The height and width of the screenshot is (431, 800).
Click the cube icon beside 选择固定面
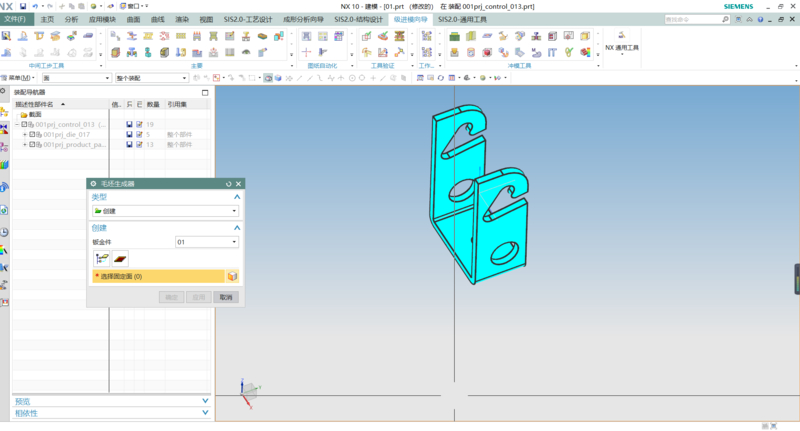232,276
